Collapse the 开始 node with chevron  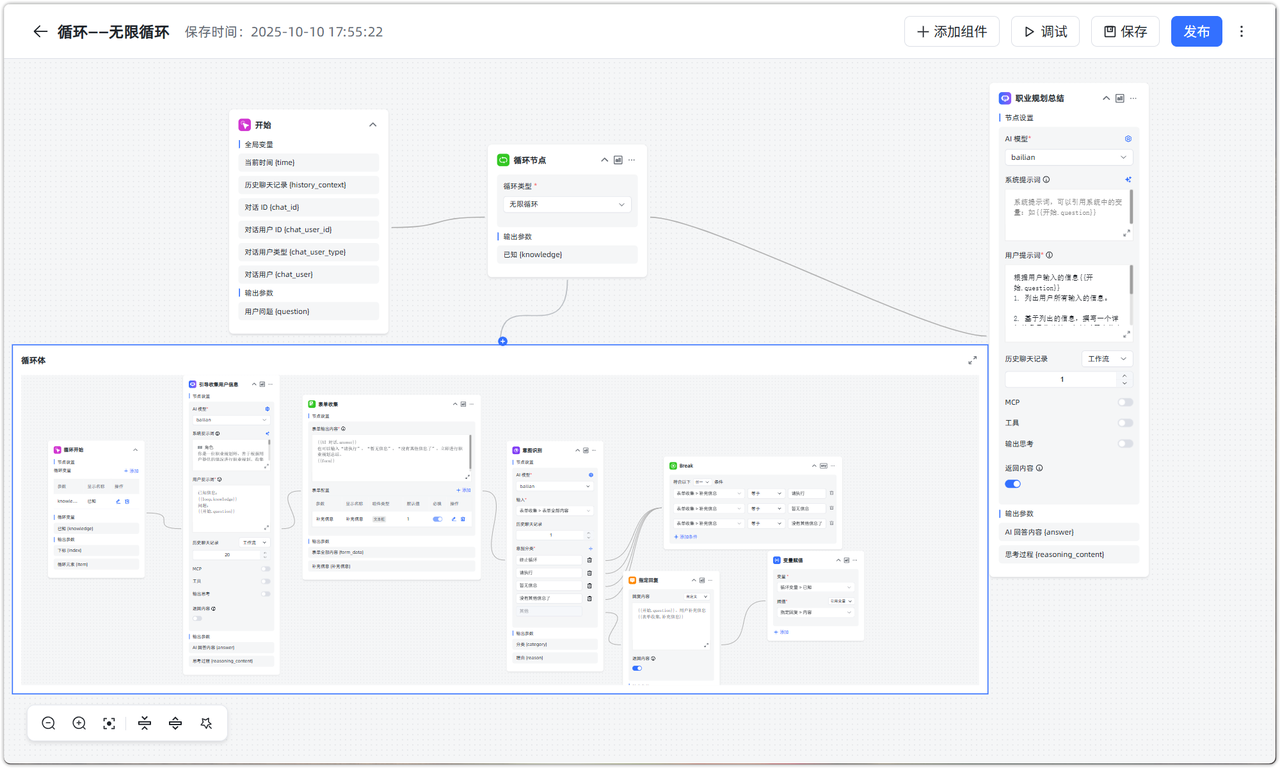point(373,125)
